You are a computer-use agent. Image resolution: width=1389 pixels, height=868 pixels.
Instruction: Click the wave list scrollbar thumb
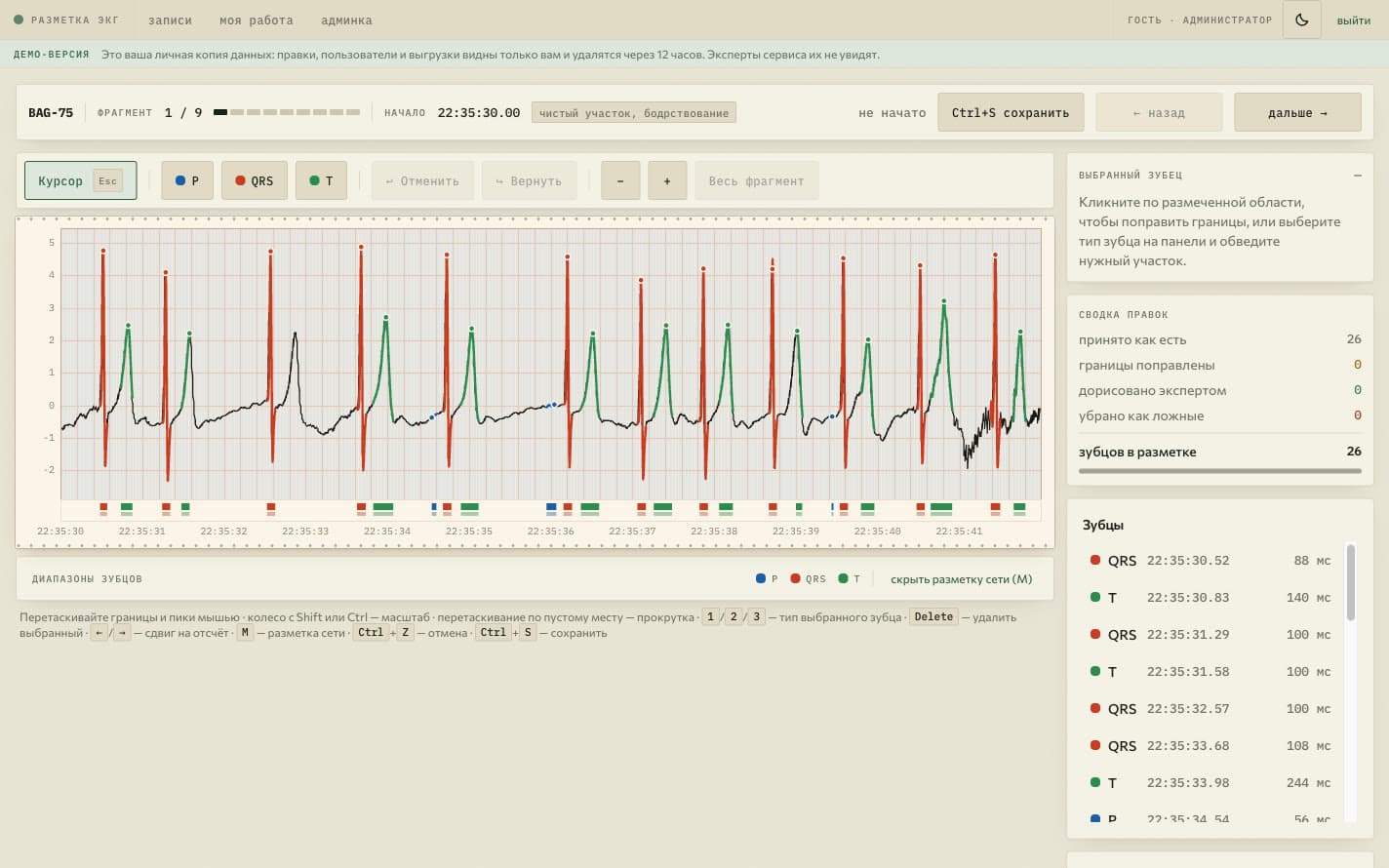point(1351,582)
